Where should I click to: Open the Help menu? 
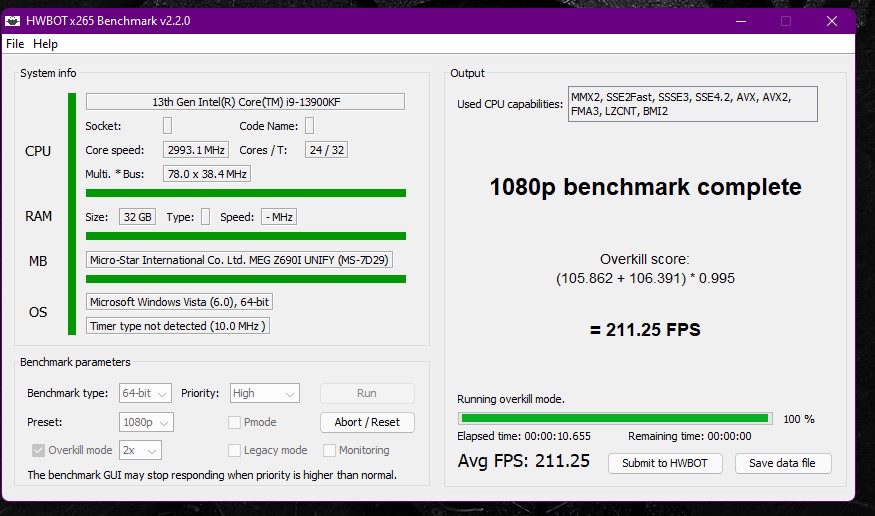pyautogui.click(x=45, y=44)
